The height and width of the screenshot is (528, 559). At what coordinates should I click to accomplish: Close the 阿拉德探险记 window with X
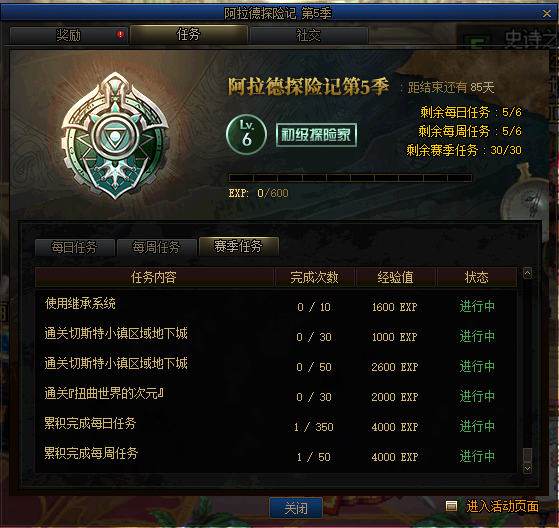[547, 14]
